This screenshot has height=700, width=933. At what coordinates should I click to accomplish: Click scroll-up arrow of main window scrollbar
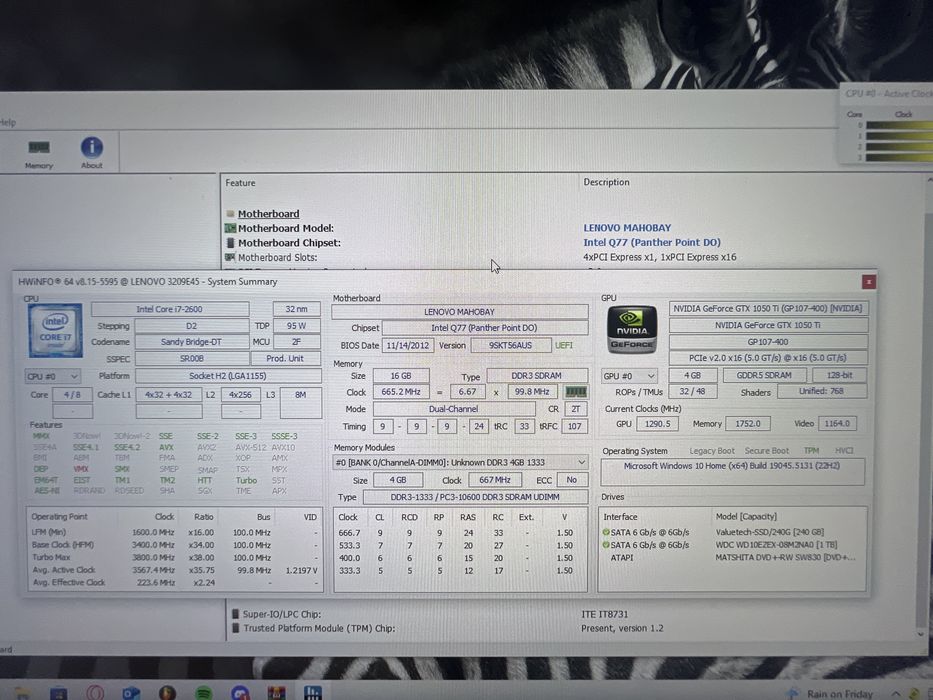(928, 179)
